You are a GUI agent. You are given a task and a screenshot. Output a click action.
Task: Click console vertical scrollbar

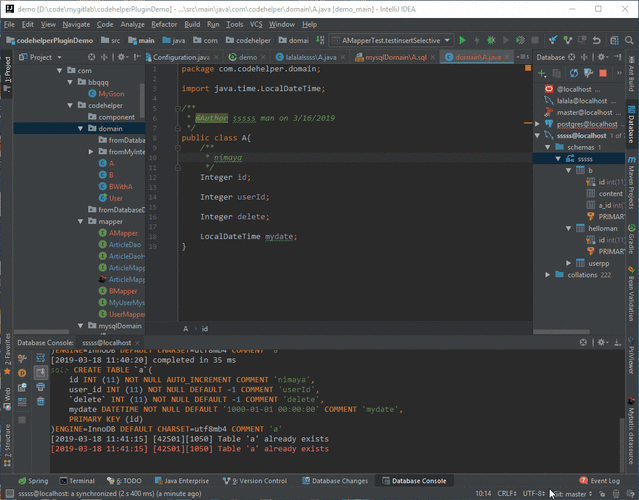[x=621, y=444]
